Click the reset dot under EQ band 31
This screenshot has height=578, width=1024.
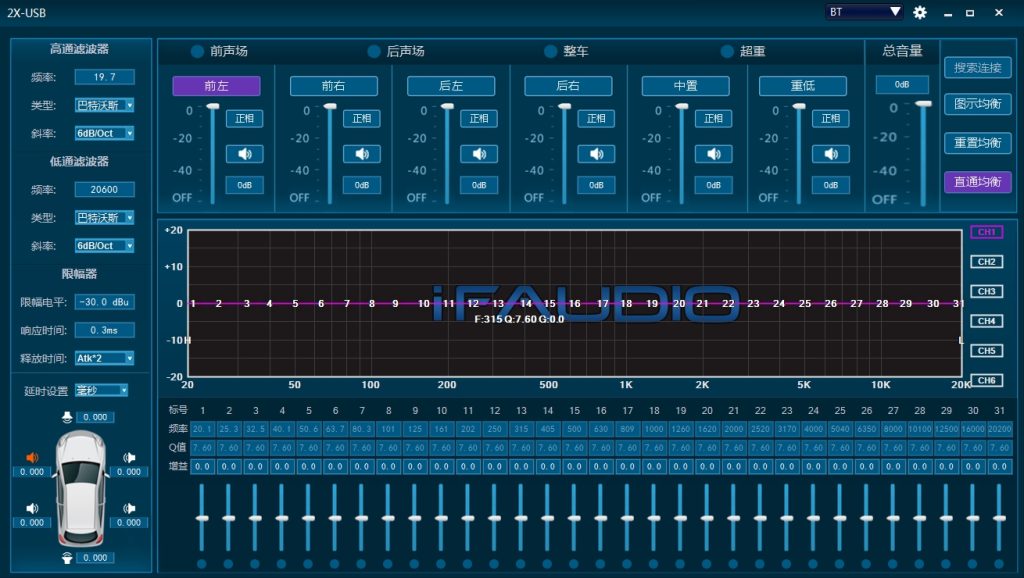tap(999, 564)
